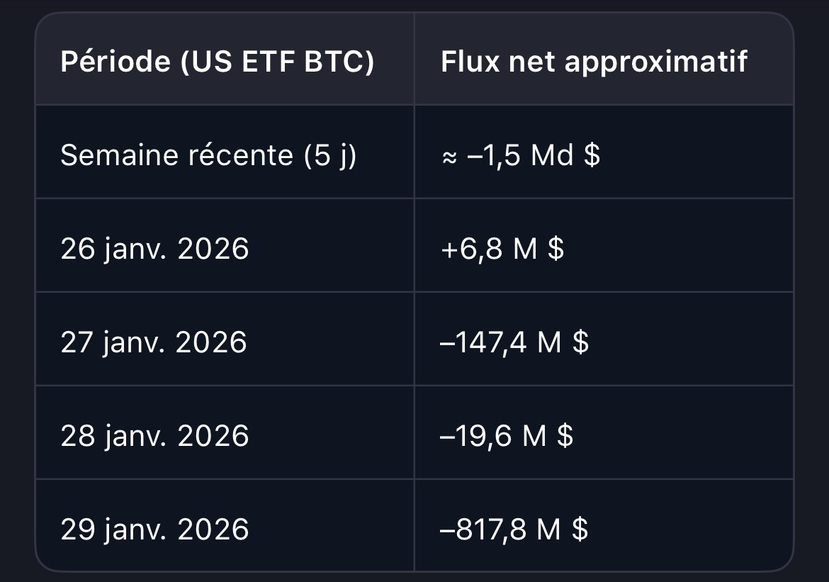Click the plus sign before 6,8 M $
Image resolution: width=829 pixels, height=582 pixels.
click(449, 250)
